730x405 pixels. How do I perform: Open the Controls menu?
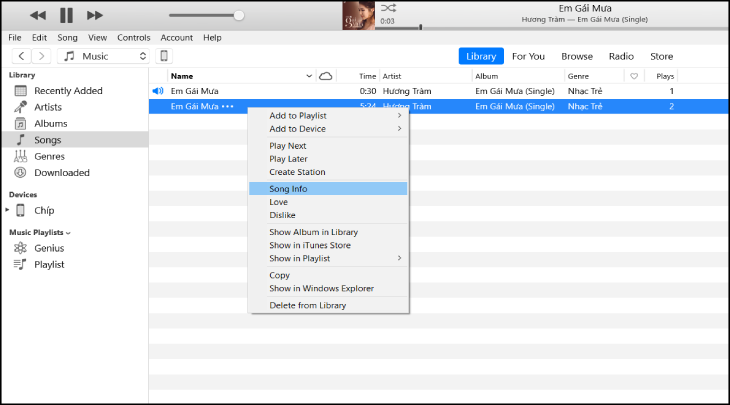[134, 38]
